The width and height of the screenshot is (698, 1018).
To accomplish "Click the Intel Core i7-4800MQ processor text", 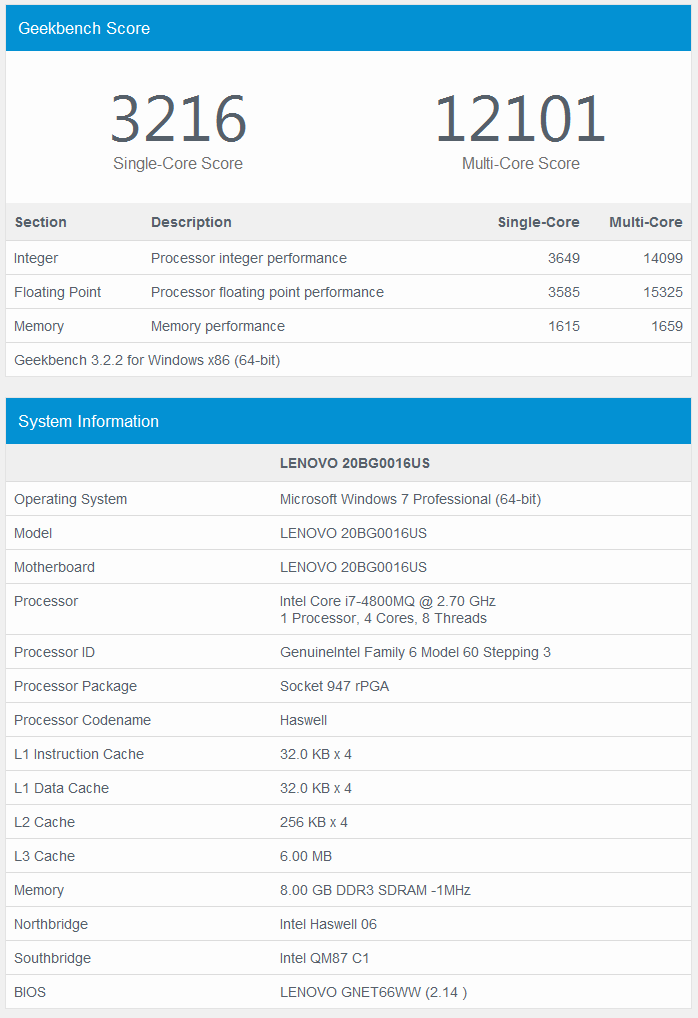I will click(387, 601).
